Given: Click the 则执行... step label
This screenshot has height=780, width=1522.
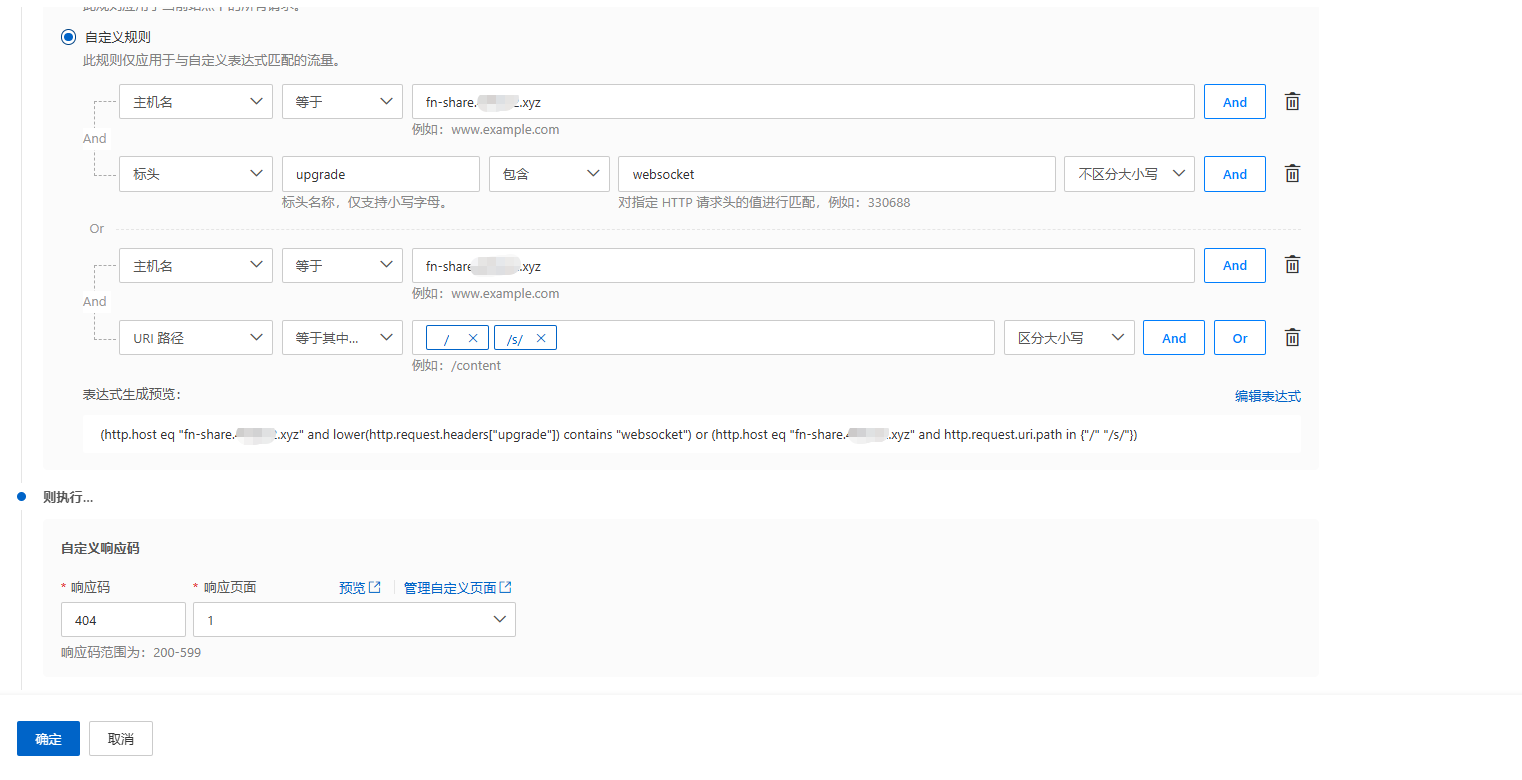Looking at the screenshot, I should coord(68,497).
